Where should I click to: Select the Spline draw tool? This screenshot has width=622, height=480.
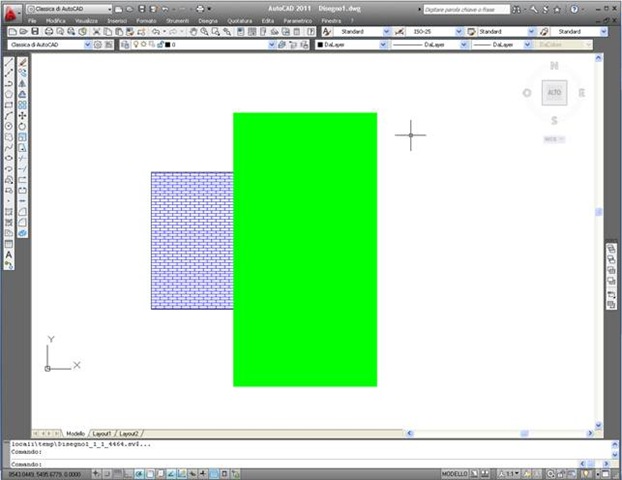[9, 148]
